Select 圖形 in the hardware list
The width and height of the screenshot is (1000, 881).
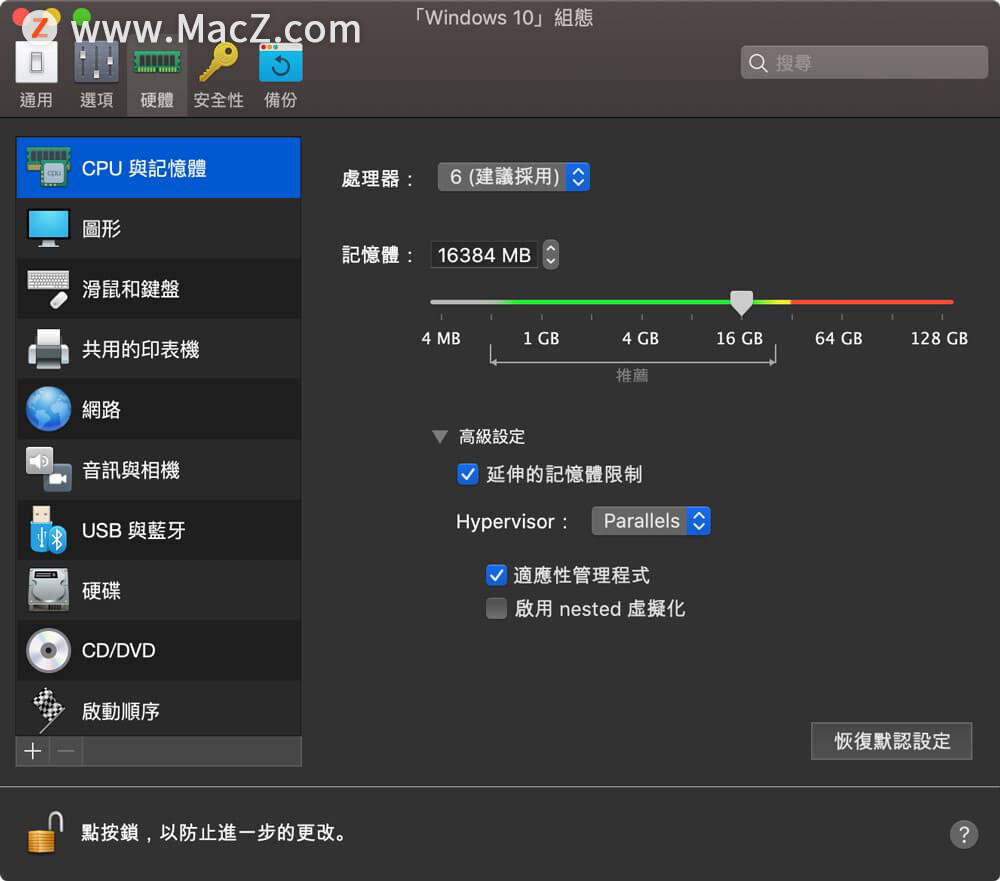tap(158, 228)
